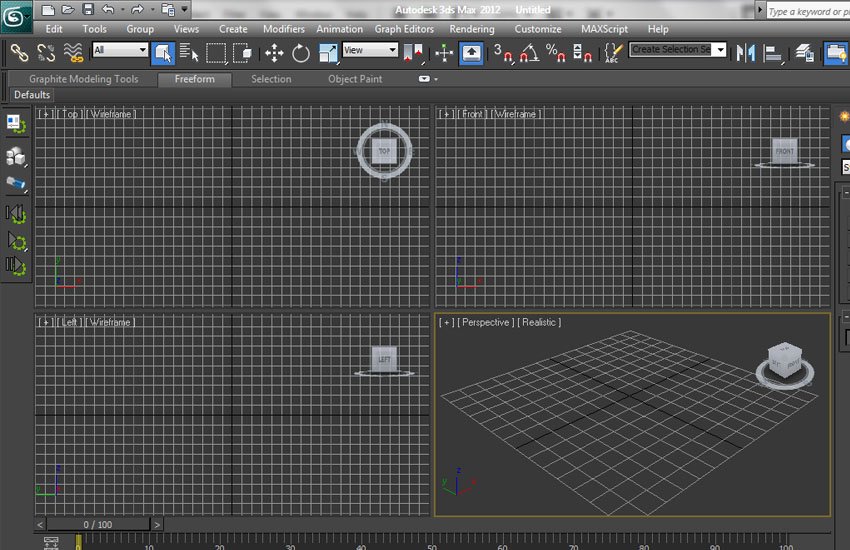Toggle the Angle Snap button
The width and height of the screenshot is (850, 550).
coord(528,52)
